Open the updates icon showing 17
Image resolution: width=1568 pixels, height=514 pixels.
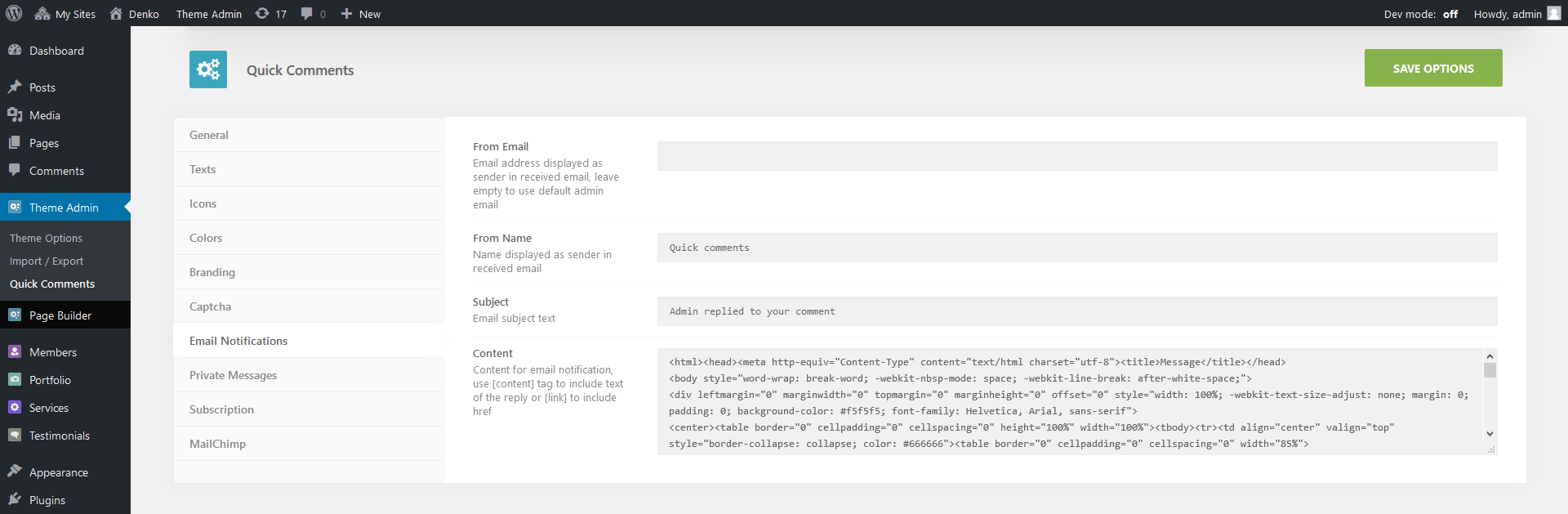coord(262,13)
